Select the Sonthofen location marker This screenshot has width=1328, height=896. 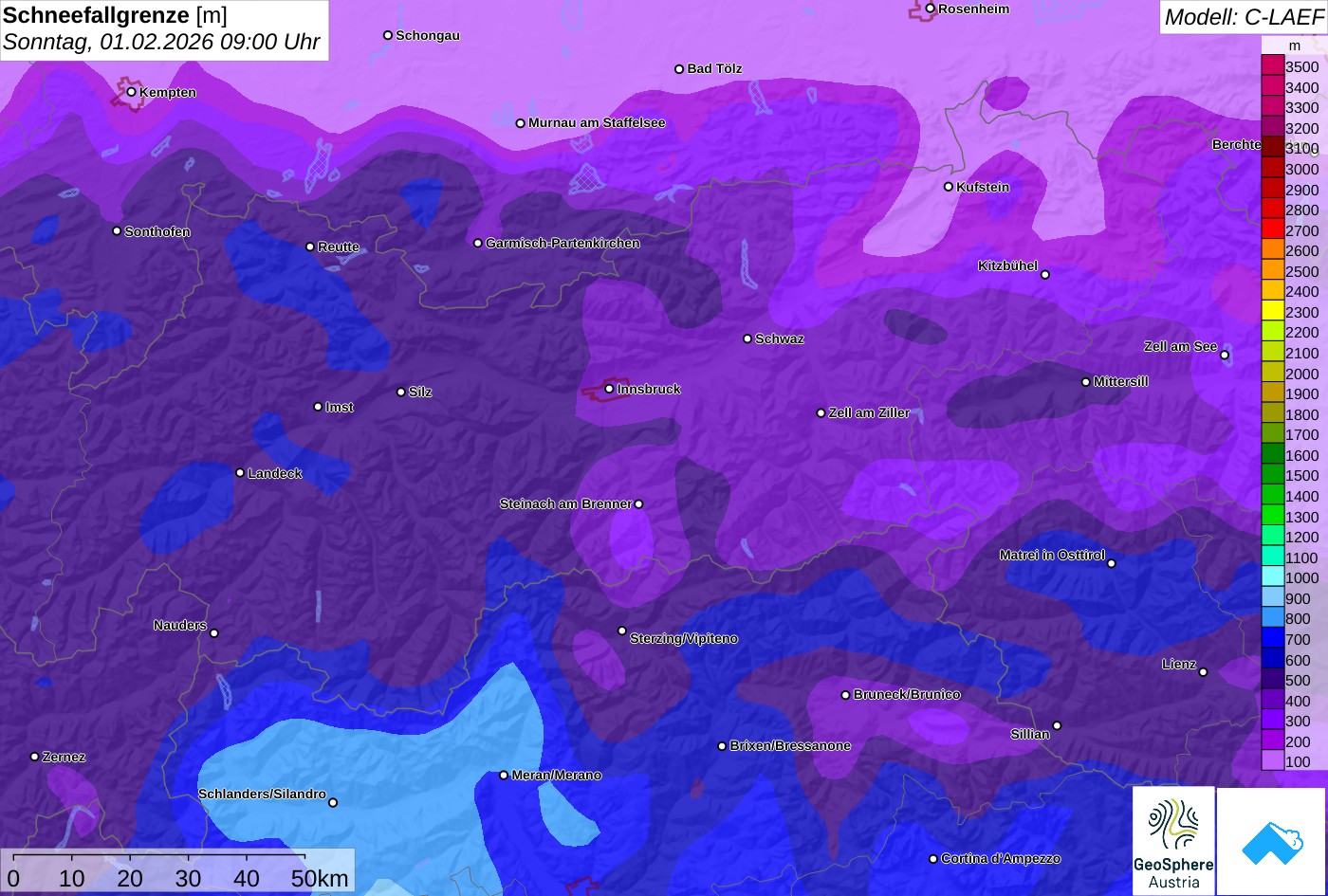[117, 231]
